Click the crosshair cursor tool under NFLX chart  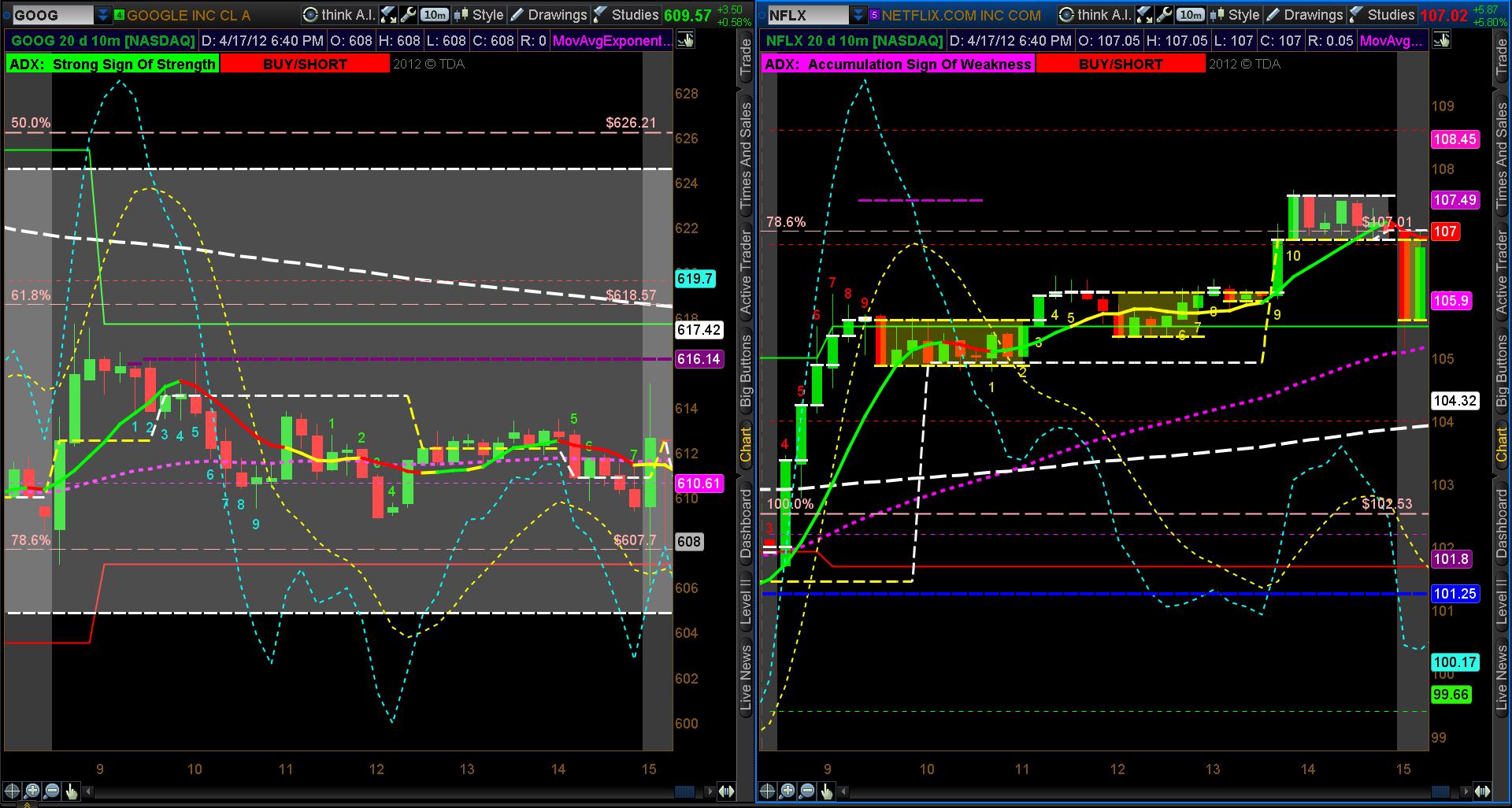tap(768, 791)
